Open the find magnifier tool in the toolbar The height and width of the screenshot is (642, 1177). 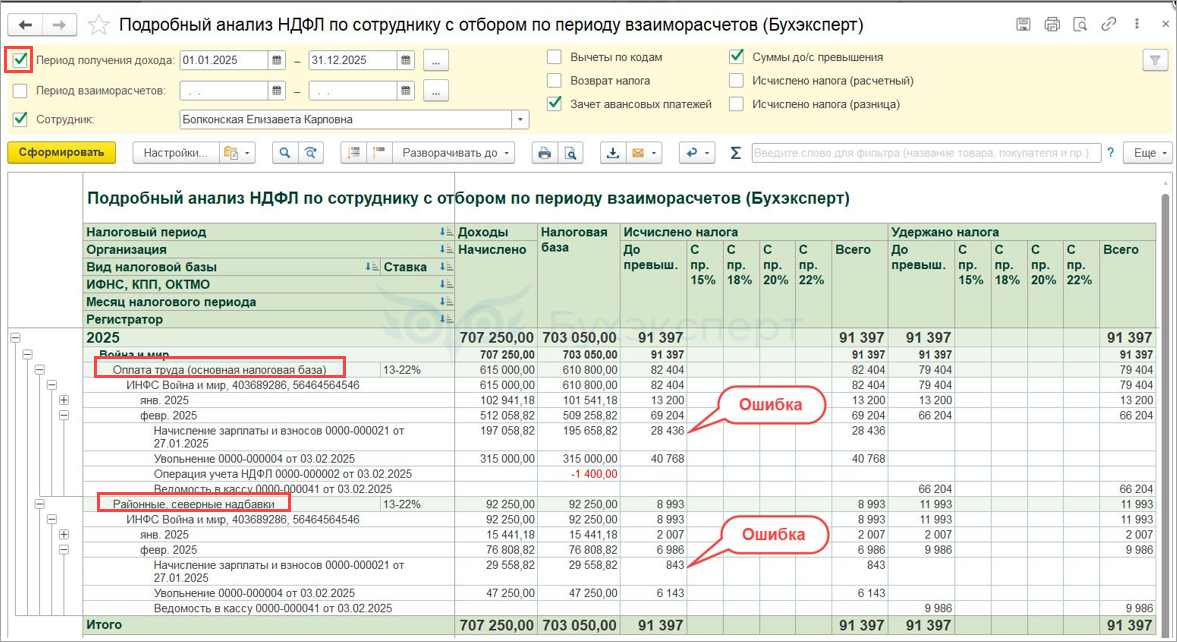(x=285, y=153)
